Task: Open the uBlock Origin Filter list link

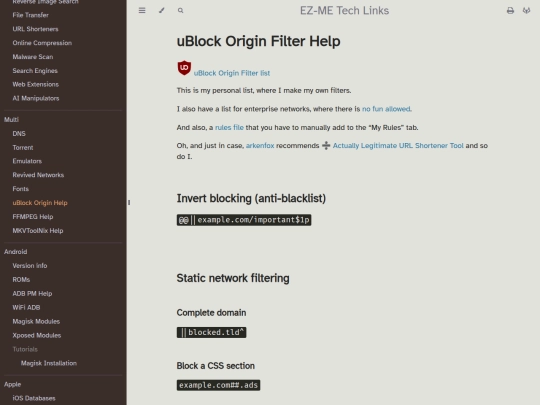Action: pos(232,73)
